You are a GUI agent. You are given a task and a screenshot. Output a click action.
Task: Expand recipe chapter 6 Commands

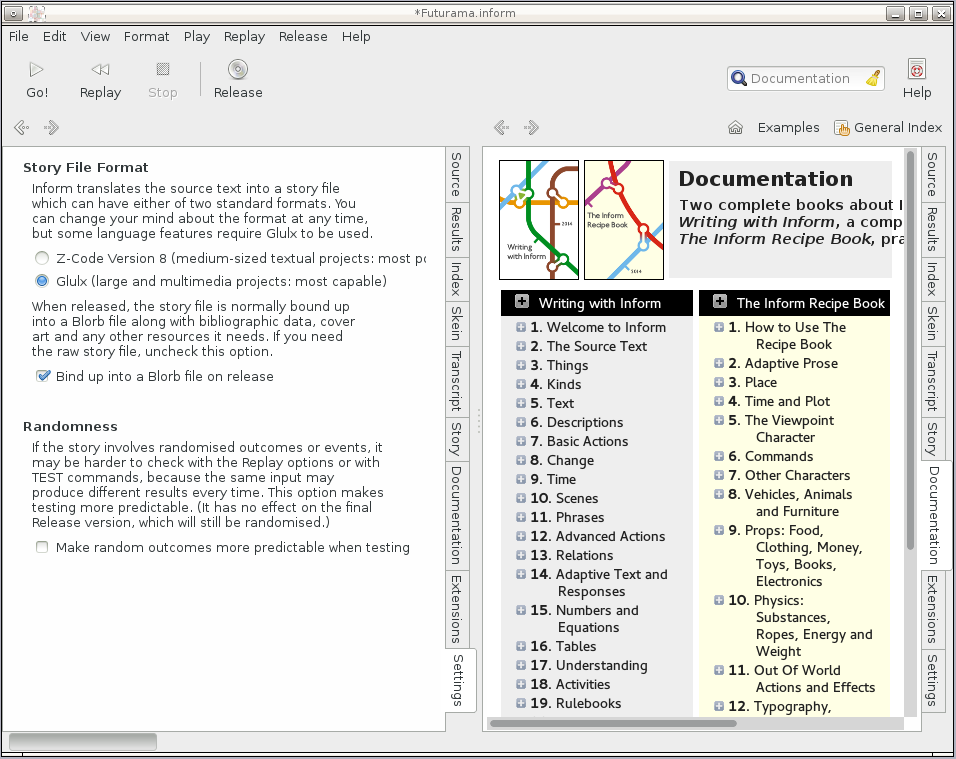point(719,457)
